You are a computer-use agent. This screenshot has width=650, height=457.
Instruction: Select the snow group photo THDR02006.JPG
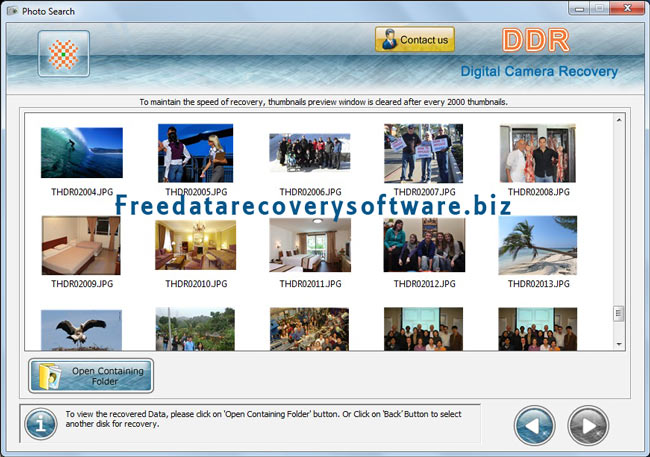(310, 153)
